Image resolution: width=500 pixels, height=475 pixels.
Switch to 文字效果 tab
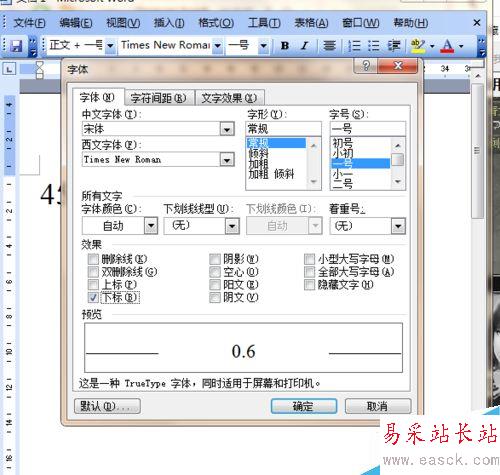(x=229, y=98)
